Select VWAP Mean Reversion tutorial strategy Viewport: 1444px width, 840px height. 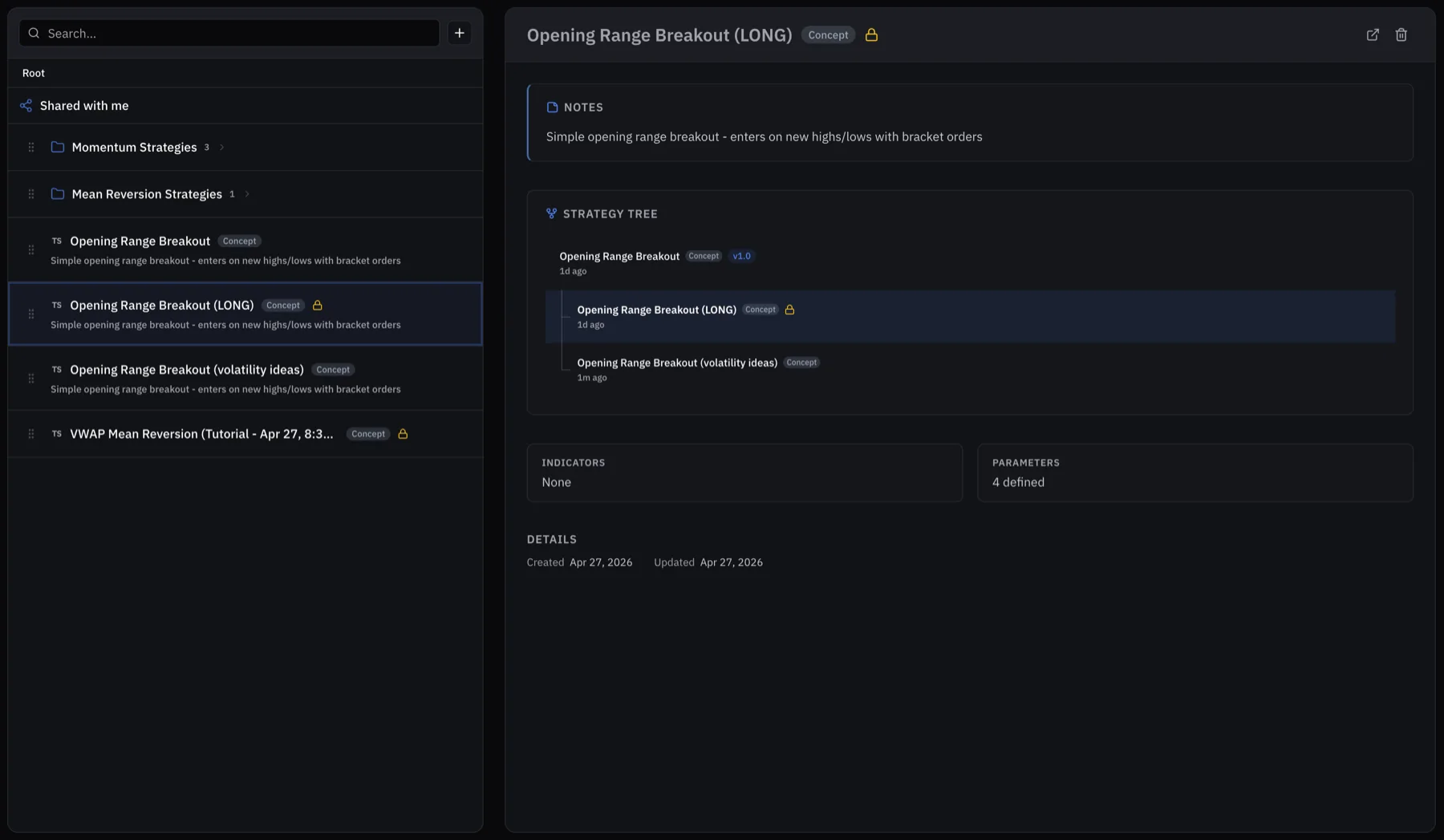point(245,434)
